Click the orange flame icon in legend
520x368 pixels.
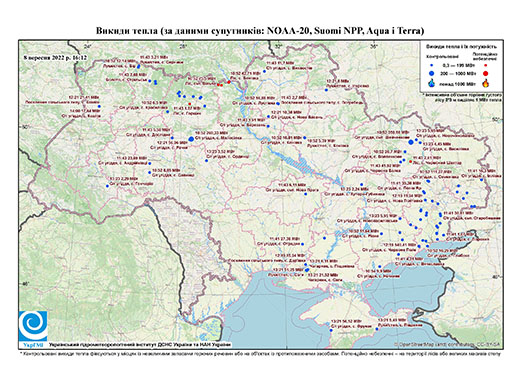[x=485, y=83]
